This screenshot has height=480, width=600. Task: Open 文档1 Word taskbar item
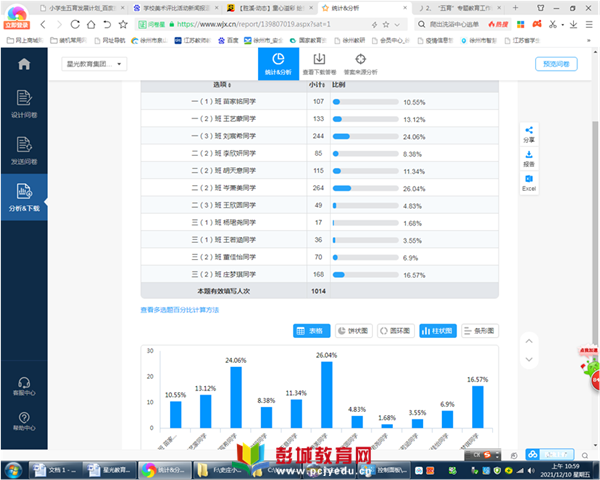(x=54, y=470)
